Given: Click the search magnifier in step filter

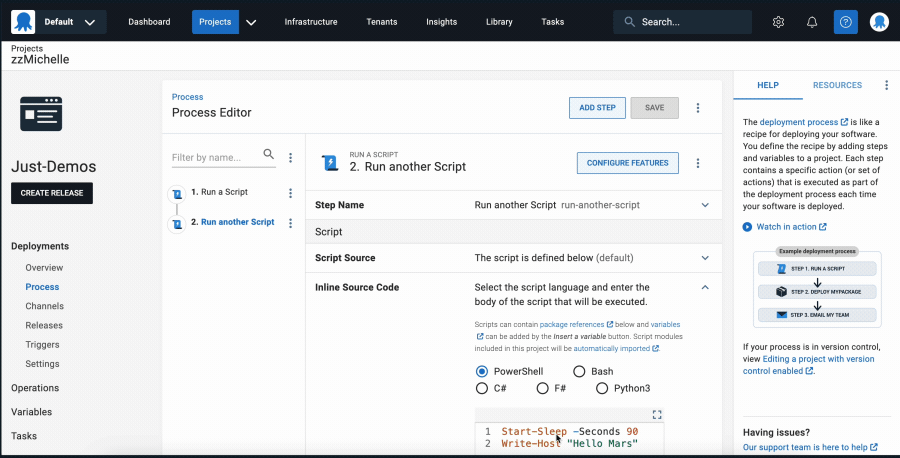Looking at the screenshot, I should coord(269,154).
